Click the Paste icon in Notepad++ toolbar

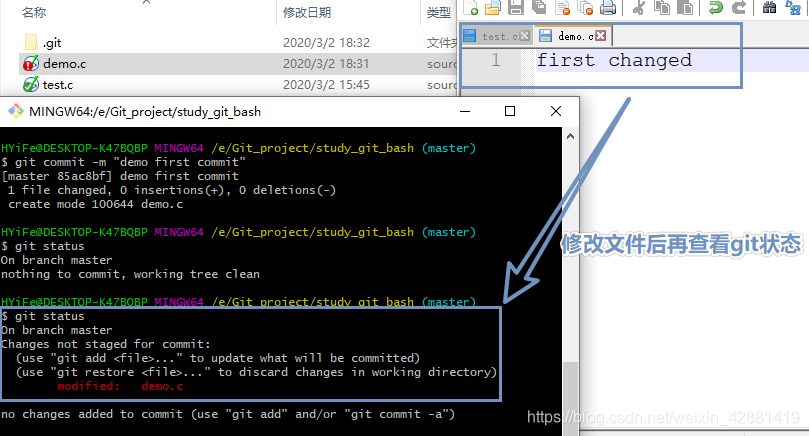[685, 7]
